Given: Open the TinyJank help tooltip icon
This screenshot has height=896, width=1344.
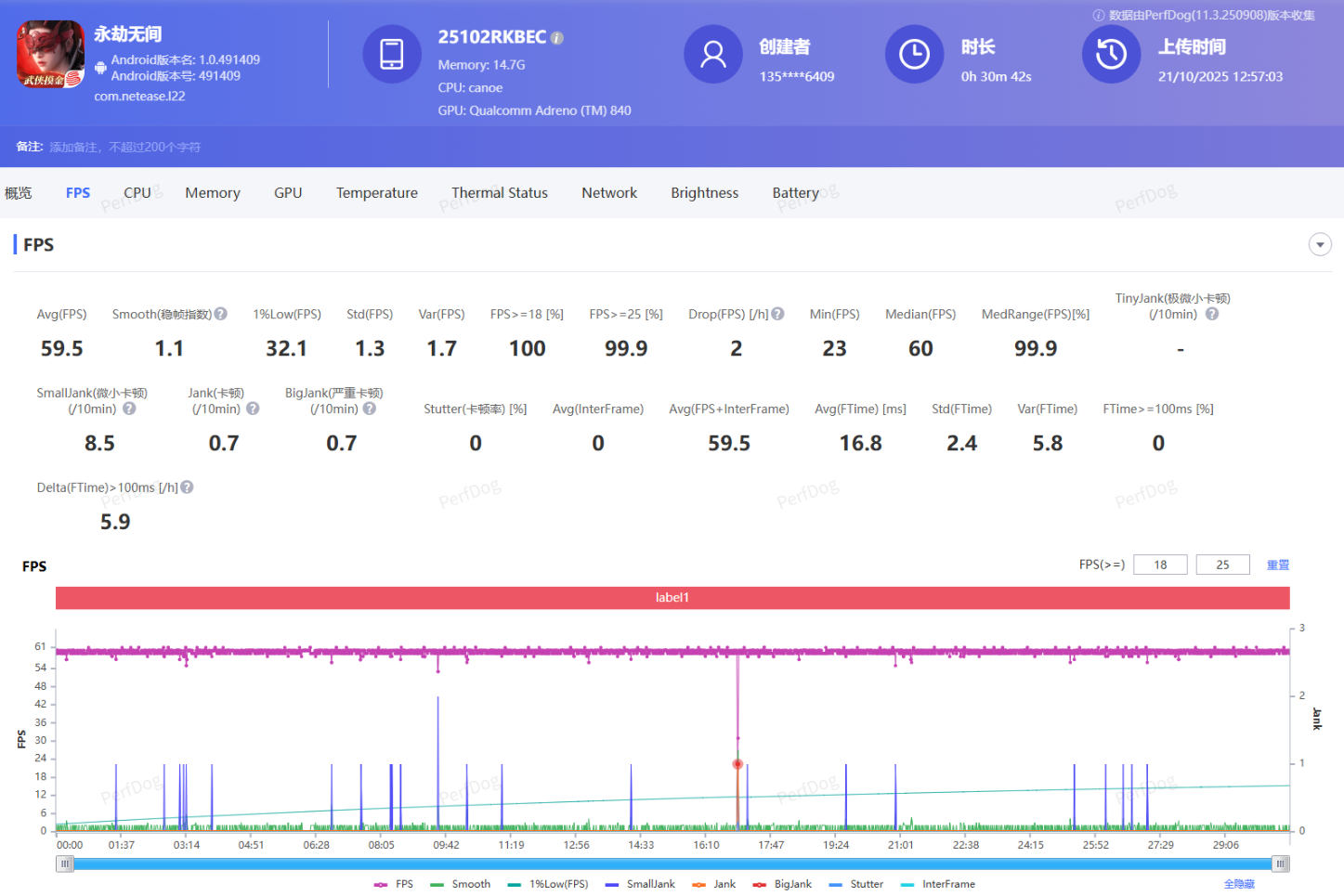Looking at the screenshot, I should tap(1212, 314).
